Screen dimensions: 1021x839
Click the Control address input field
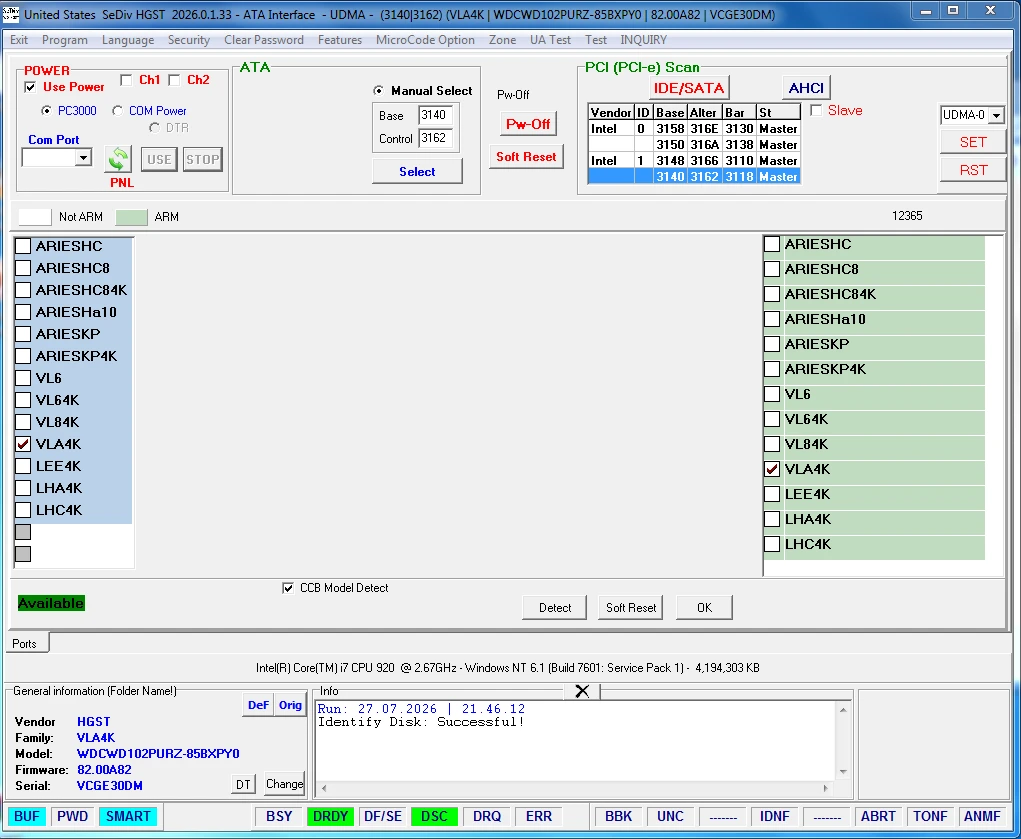click(x=435, y=138)
